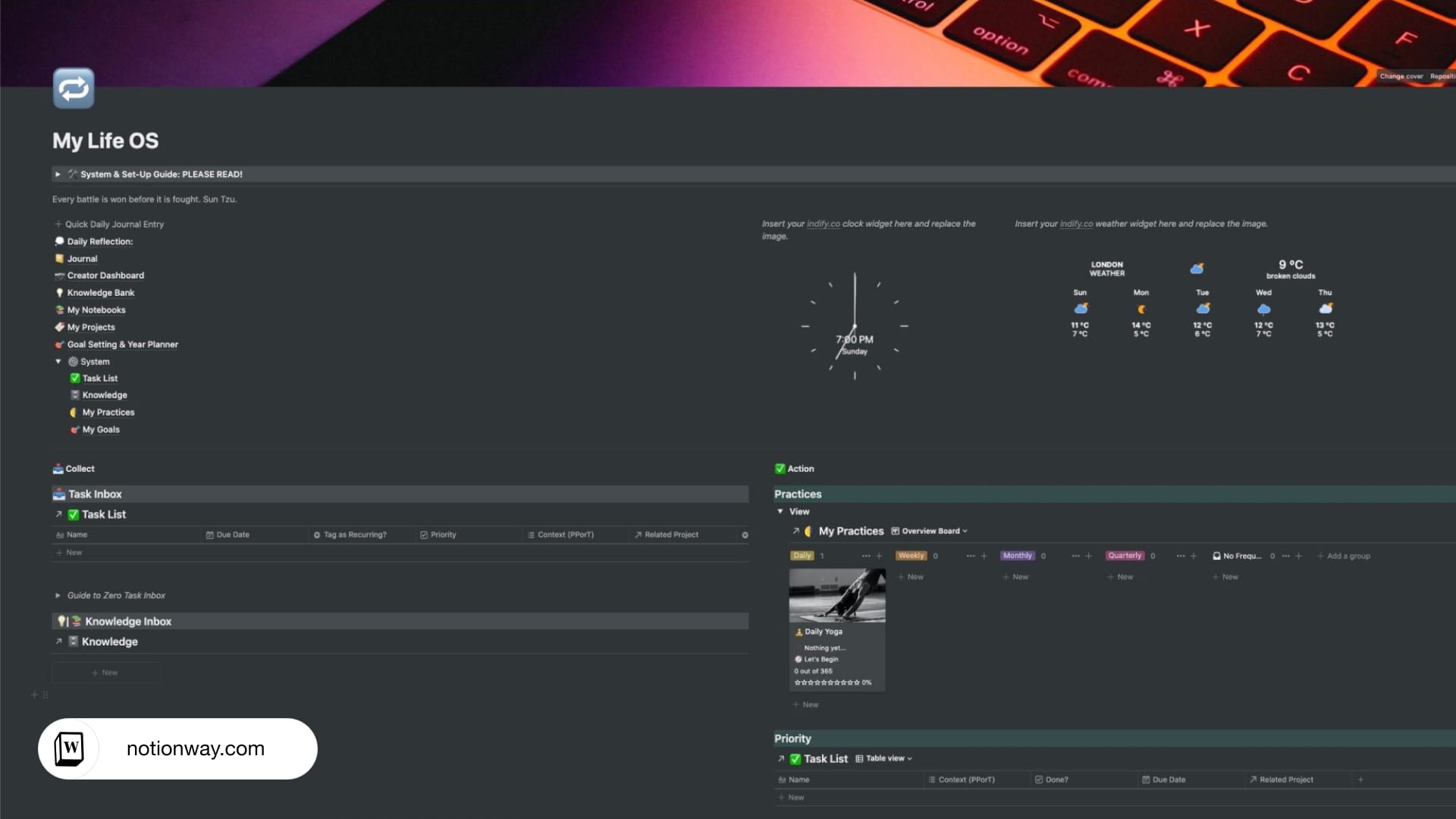Click the settings icon in the Task List table header
This screenshot has width=1456, height=819.
coord(745,535)
